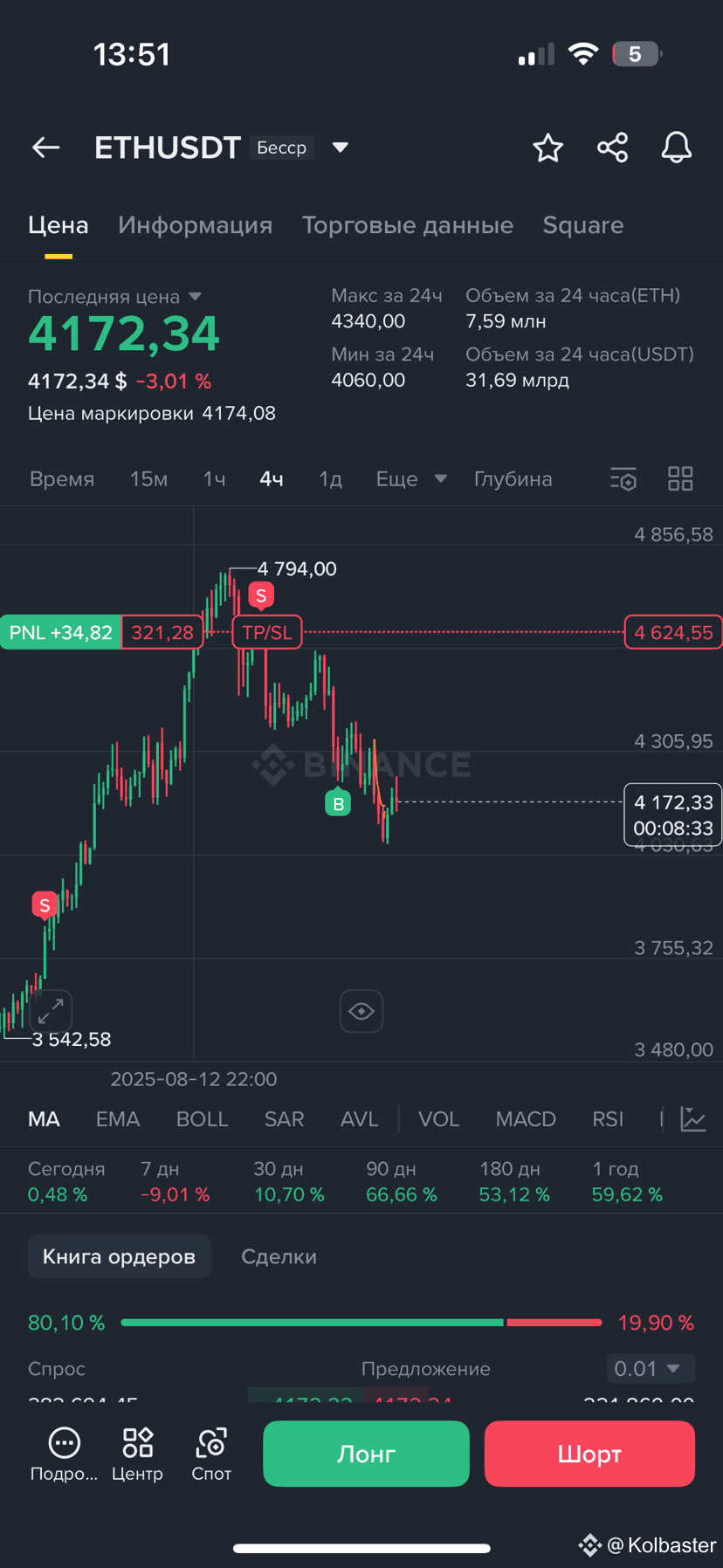Tap the green Лонг button

coord(366,1454)
